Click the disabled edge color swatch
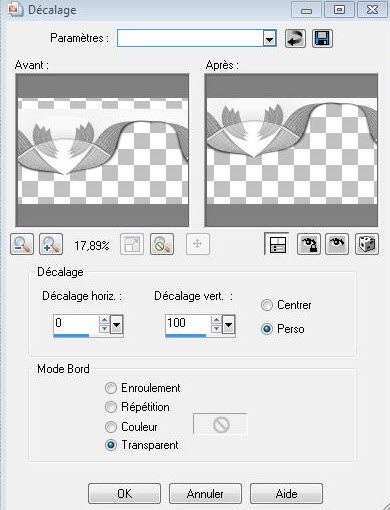This screenshot has height=510, width=390. point(220,424)
